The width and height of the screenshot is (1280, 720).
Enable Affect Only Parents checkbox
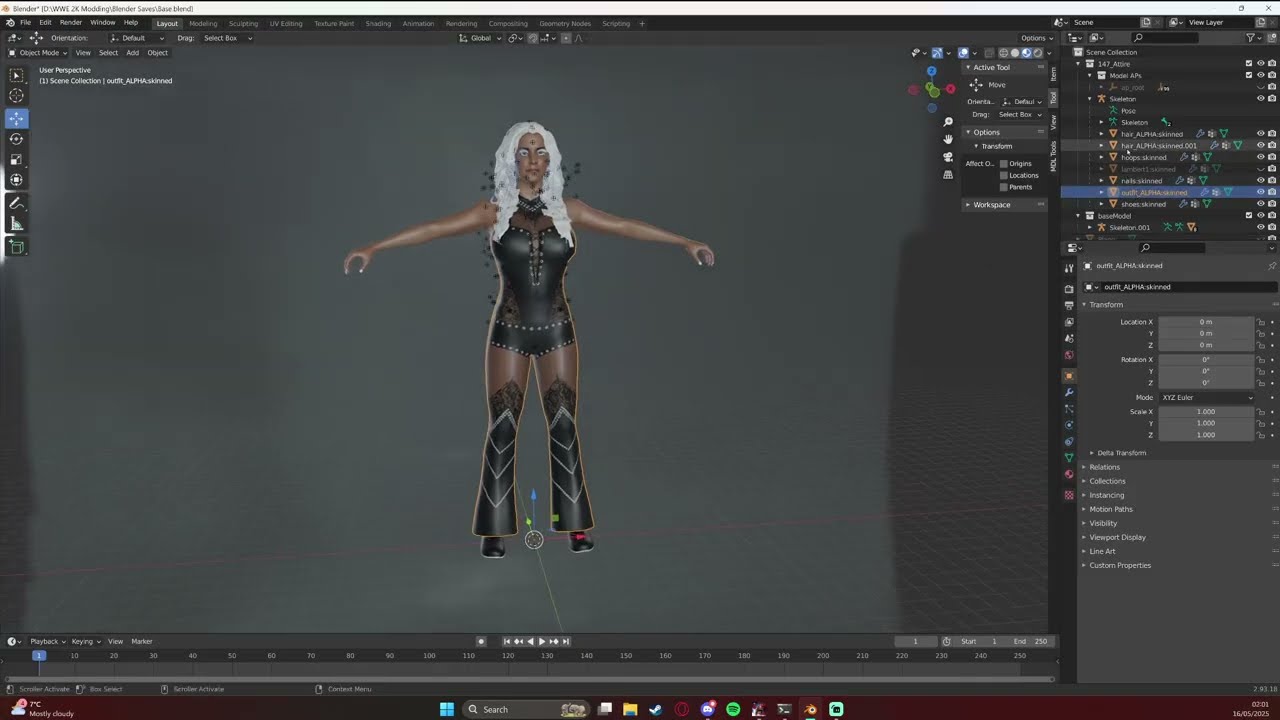[1004, 187]
